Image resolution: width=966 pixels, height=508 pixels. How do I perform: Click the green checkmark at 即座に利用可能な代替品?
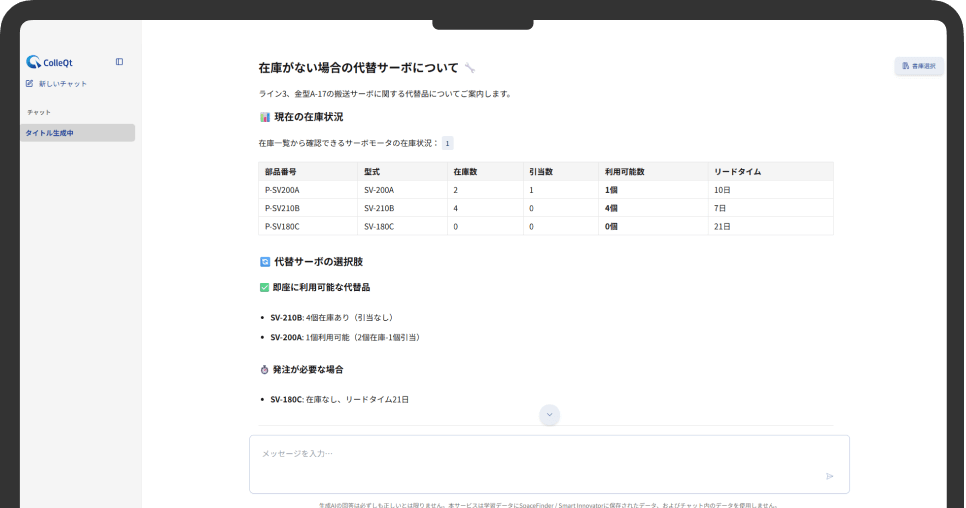pos(264,287)
